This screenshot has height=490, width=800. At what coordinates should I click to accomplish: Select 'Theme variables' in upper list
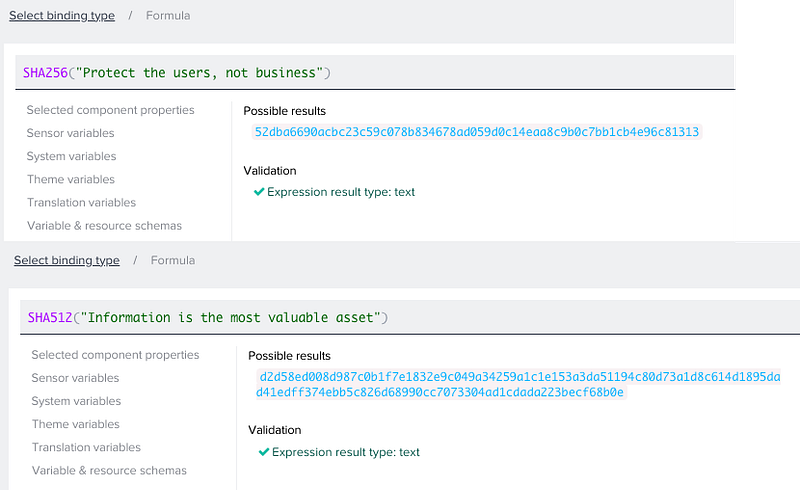pyautogui.click(x=70, y=179)
